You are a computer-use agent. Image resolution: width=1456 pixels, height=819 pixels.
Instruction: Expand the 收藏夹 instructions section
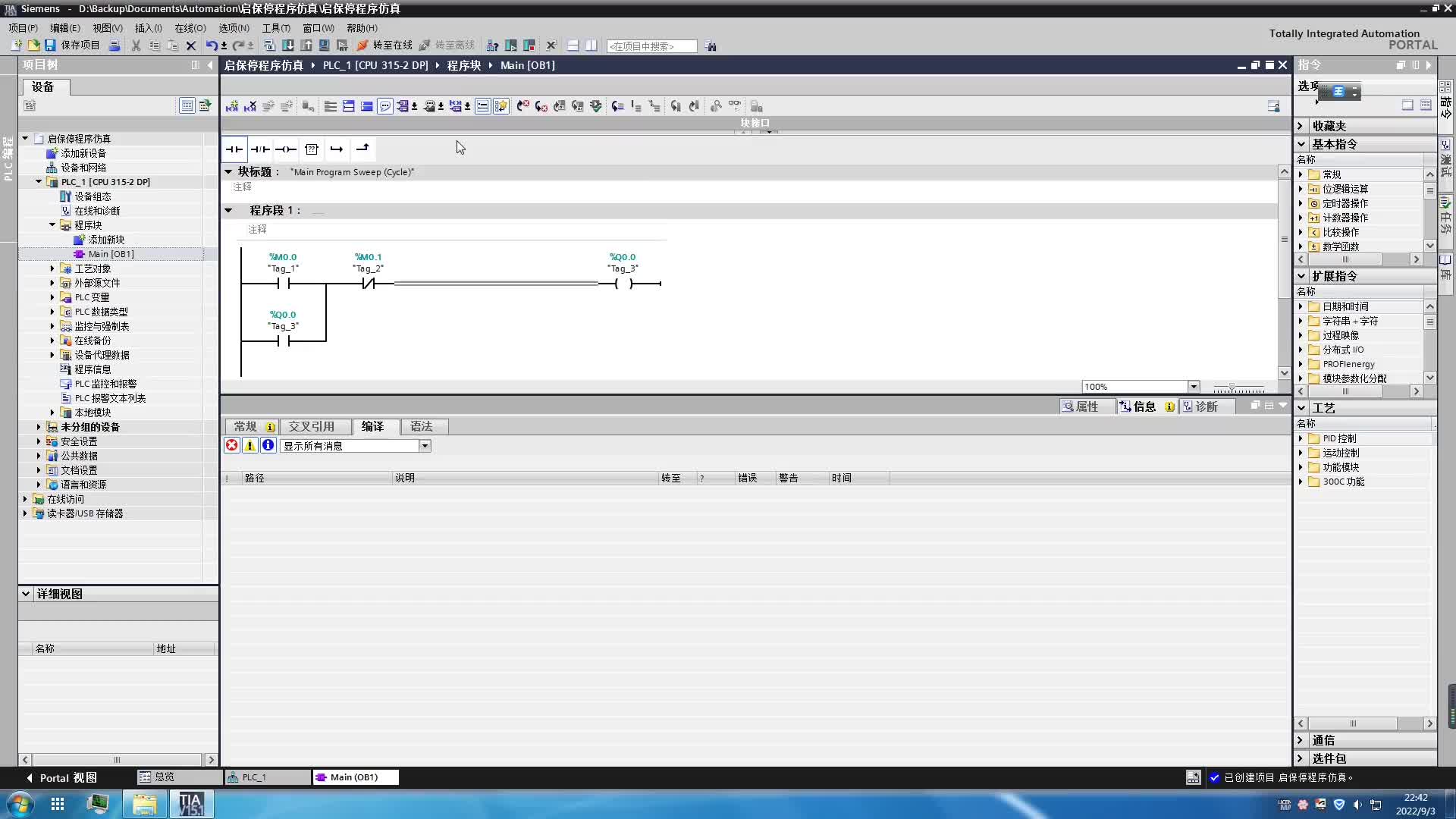[1301, 126]
